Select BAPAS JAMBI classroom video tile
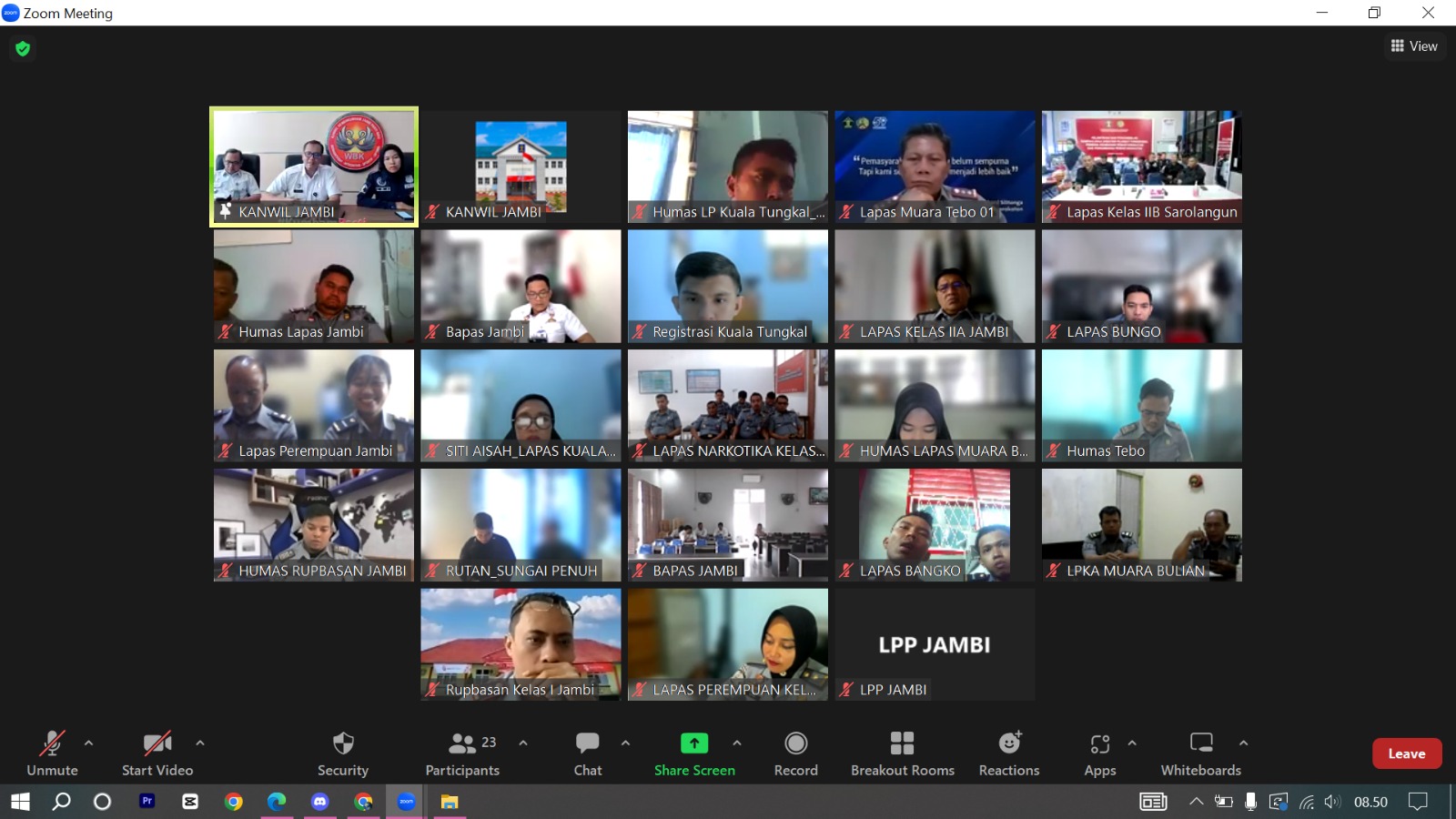 pos(728,525)
